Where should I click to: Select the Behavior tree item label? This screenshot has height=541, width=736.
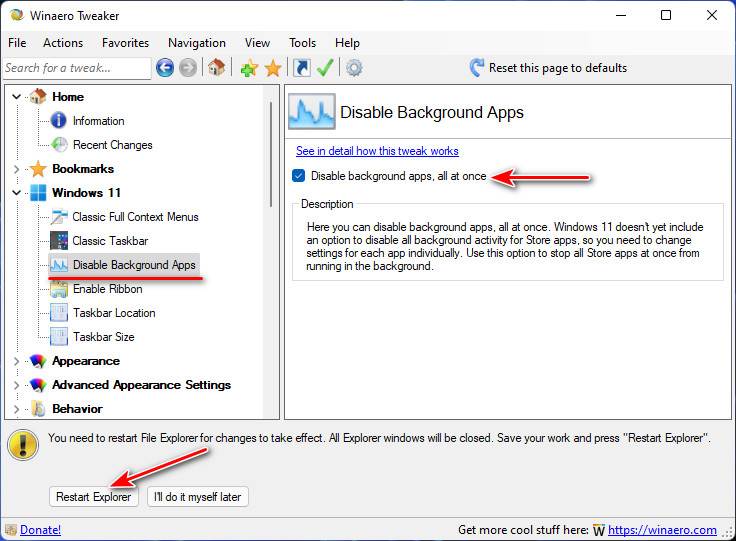point(77,409)
